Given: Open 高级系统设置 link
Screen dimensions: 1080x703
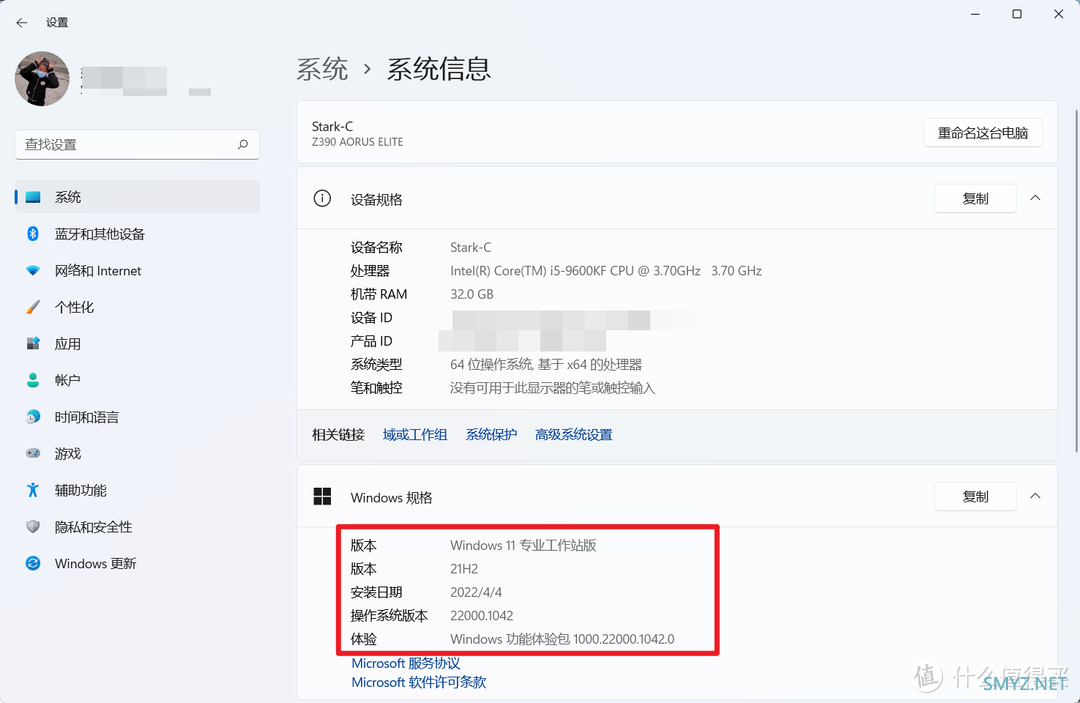Looking at the screenshot, I should point(574,434).
